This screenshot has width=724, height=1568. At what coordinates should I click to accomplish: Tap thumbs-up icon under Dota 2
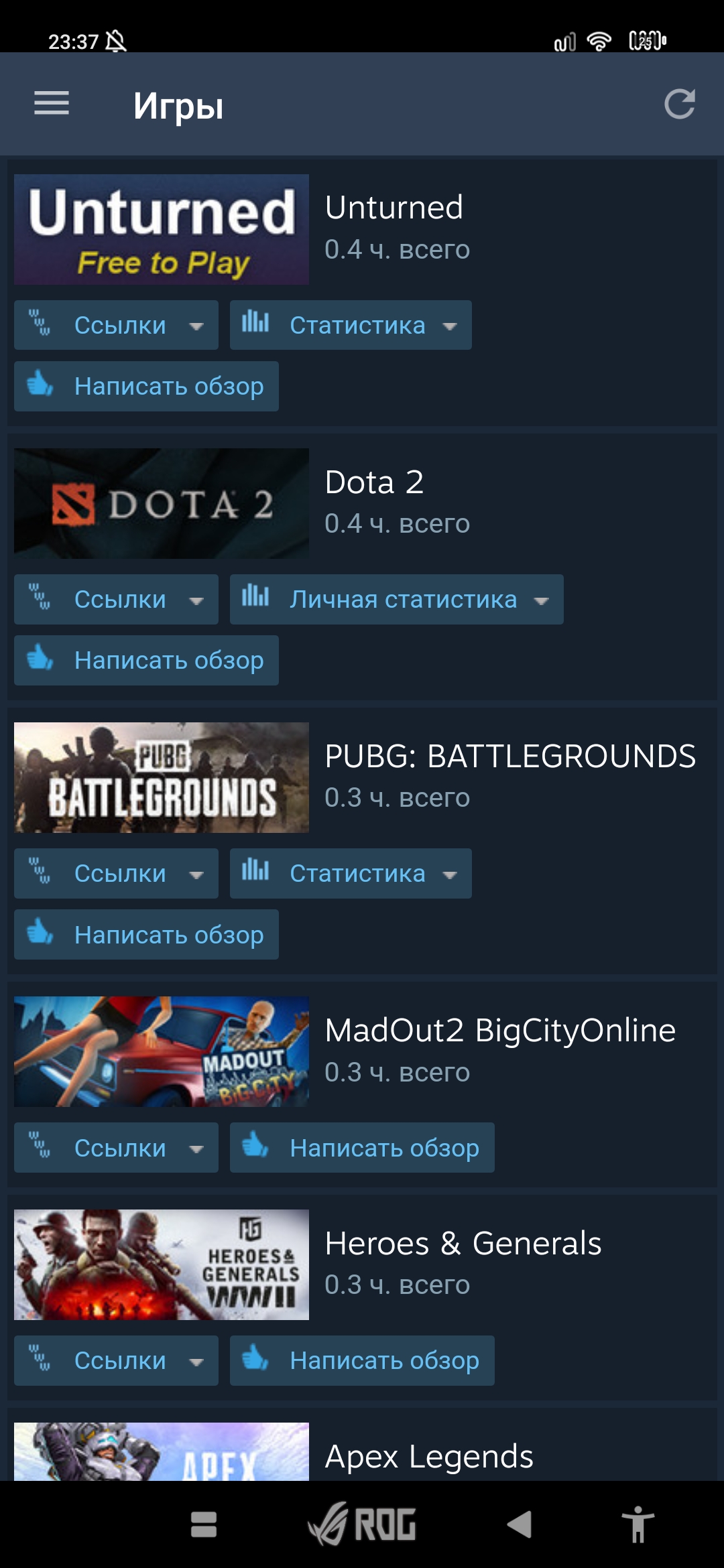point(40,658)
